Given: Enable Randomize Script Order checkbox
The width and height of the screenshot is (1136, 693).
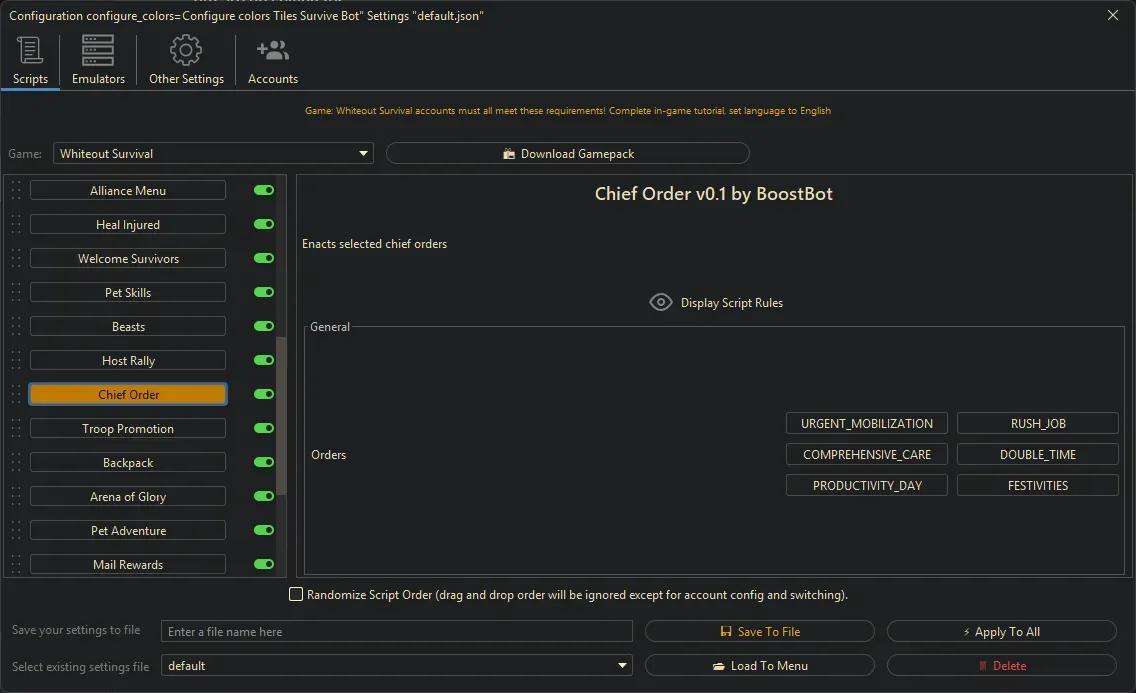Looking at the screenshot, I should 296,595.
